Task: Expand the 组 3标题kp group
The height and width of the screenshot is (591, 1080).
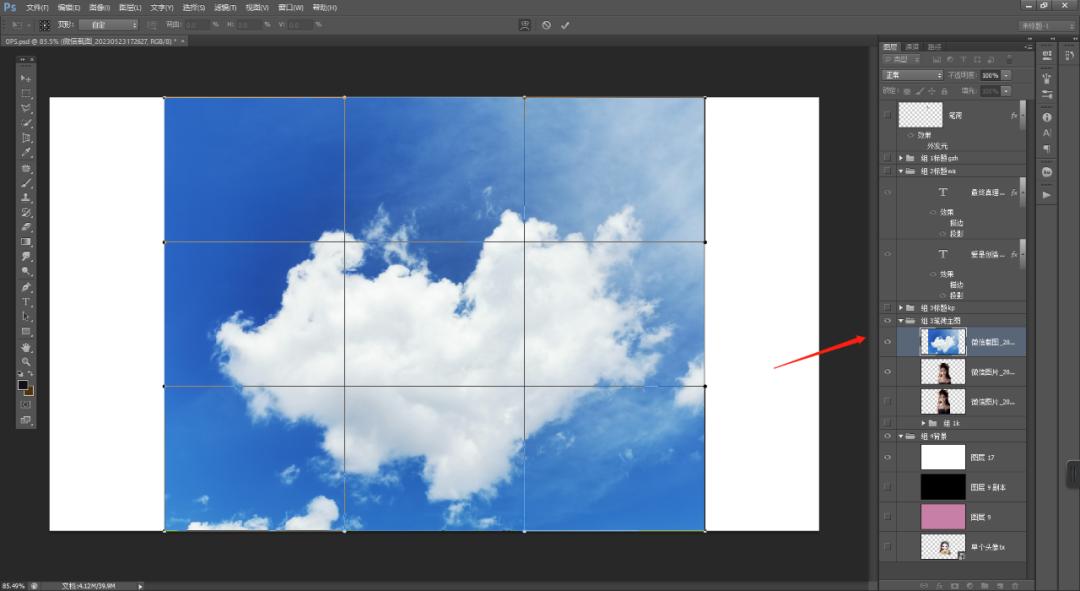Action: click(x=901, y=308)
